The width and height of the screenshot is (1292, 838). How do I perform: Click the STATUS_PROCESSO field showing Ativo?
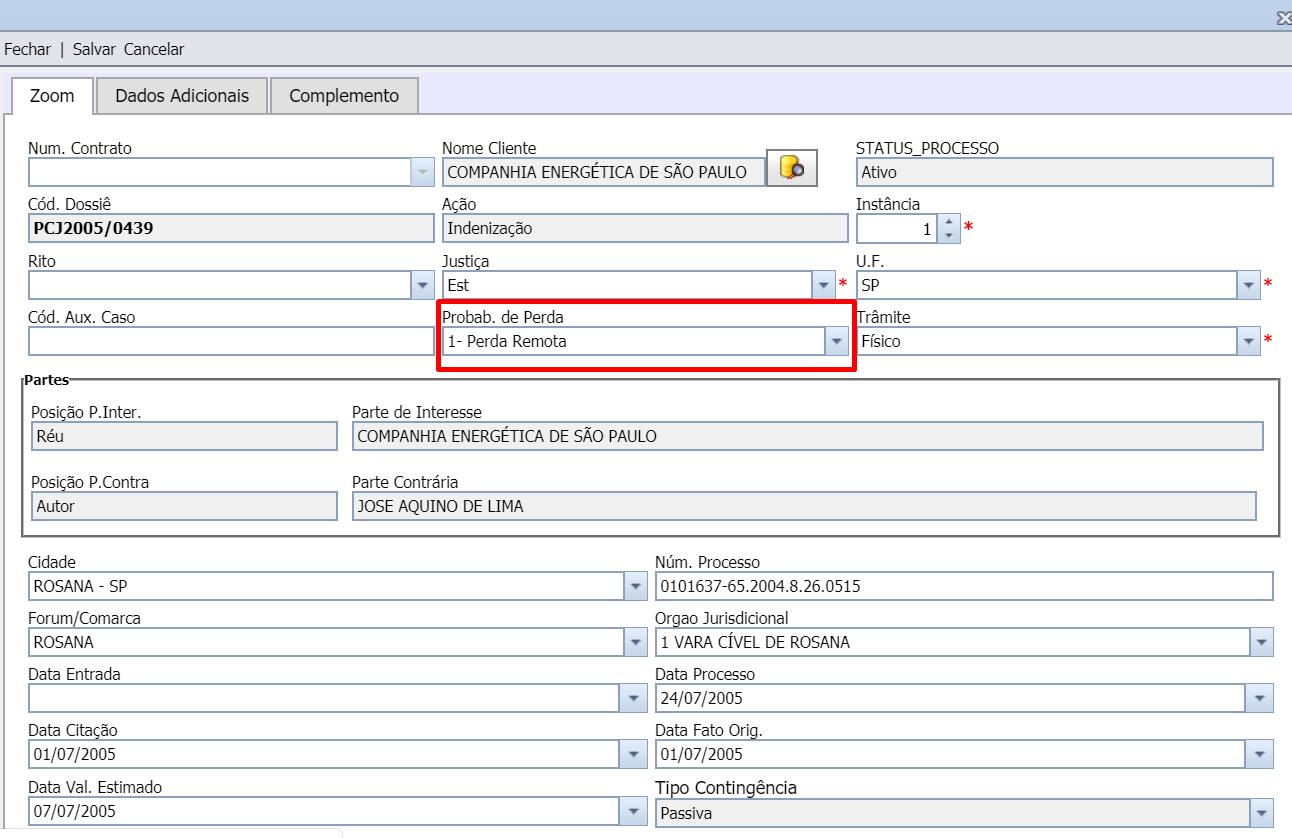coord(1065,172)
